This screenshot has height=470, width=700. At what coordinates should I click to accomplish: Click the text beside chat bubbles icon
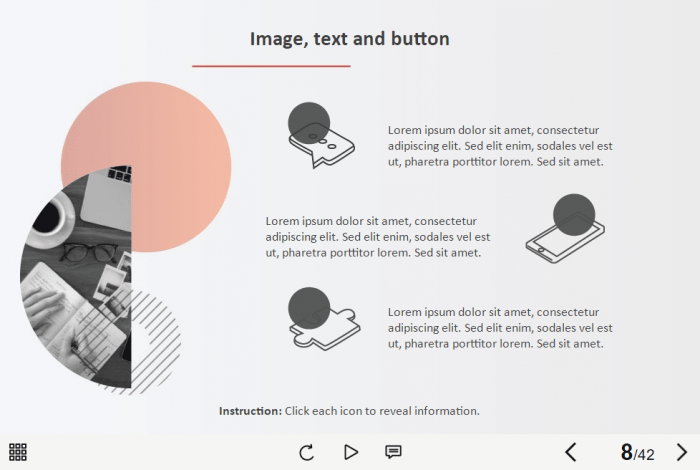[x=500, y=146]
